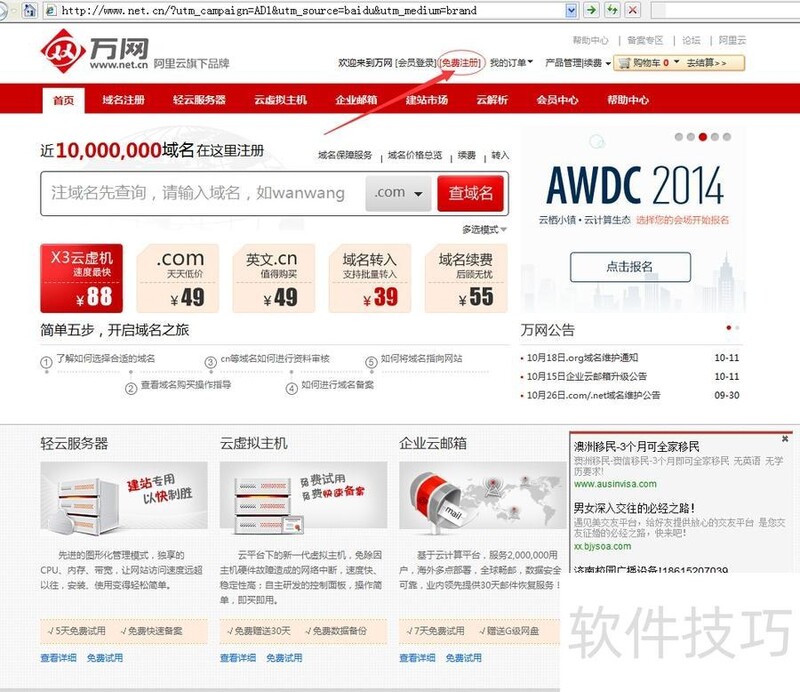The width and height of the screenshot is (800, 692).
Task: Click 查看详细 under 轻云服务器
Action: (x=58, y=658)
